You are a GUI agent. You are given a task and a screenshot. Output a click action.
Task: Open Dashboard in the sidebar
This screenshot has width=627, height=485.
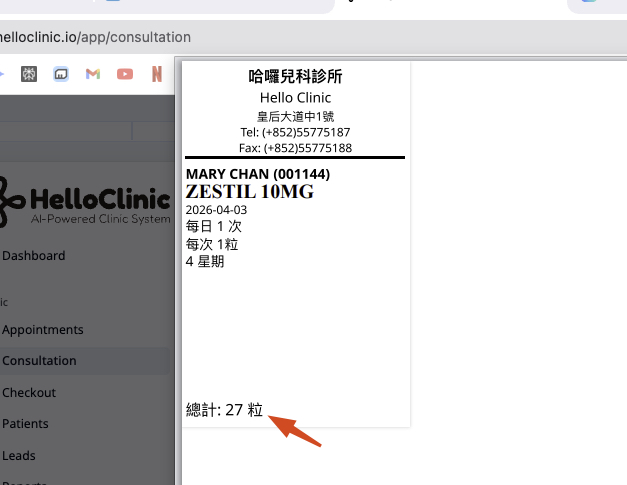34,256
